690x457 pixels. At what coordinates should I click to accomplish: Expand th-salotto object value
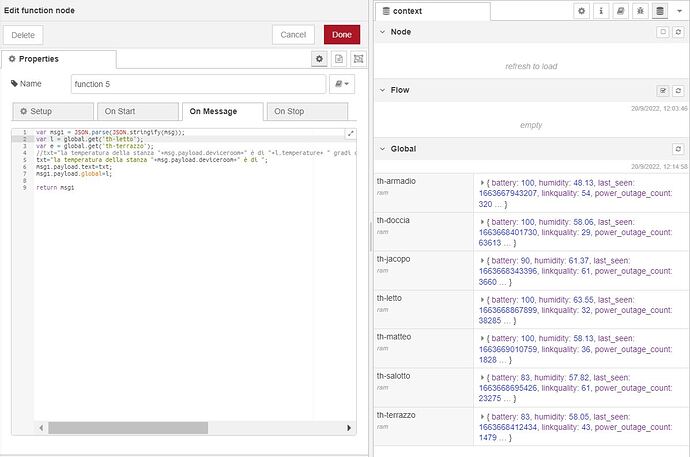coord(482,378)
